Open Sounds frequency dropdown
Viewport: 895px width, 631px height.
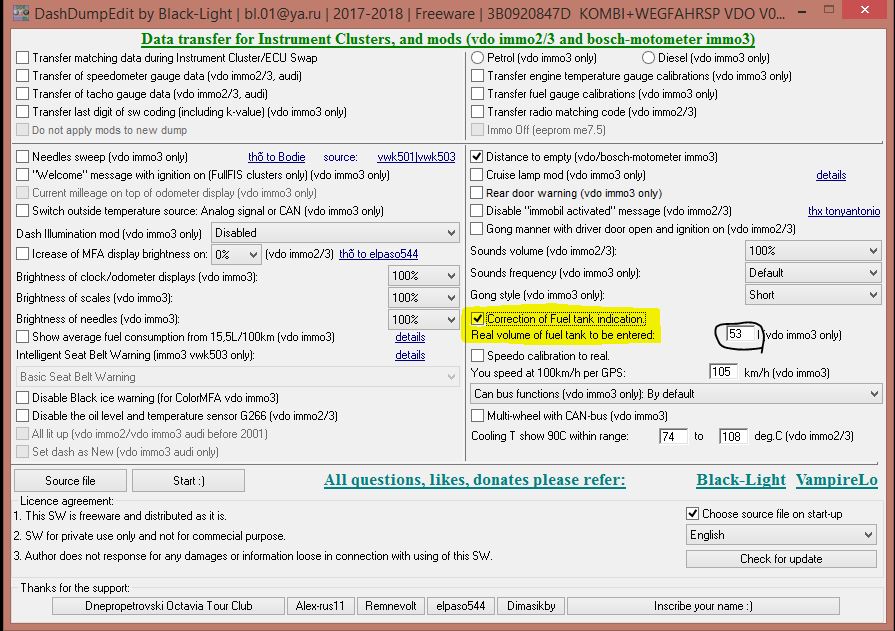813,273
